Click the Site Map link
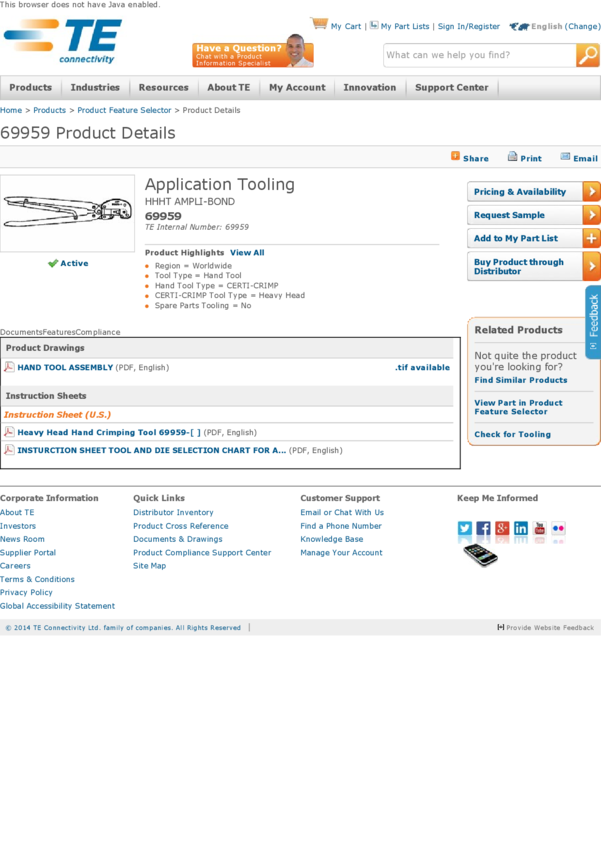 150,565
